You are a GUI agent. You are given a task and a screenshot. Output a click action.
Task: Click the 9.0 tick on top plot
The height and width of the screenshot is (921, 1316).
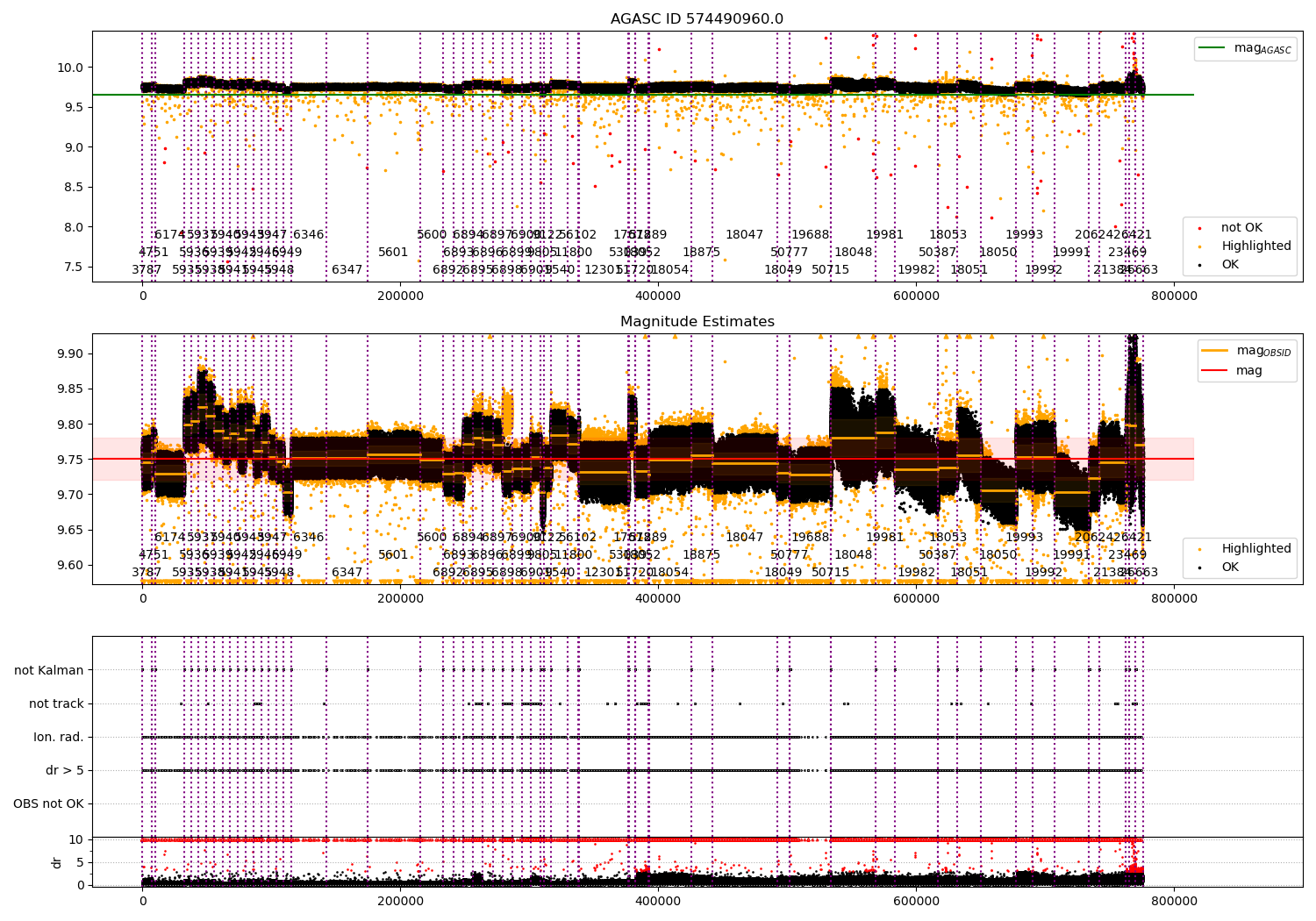(x=74, y=147)
